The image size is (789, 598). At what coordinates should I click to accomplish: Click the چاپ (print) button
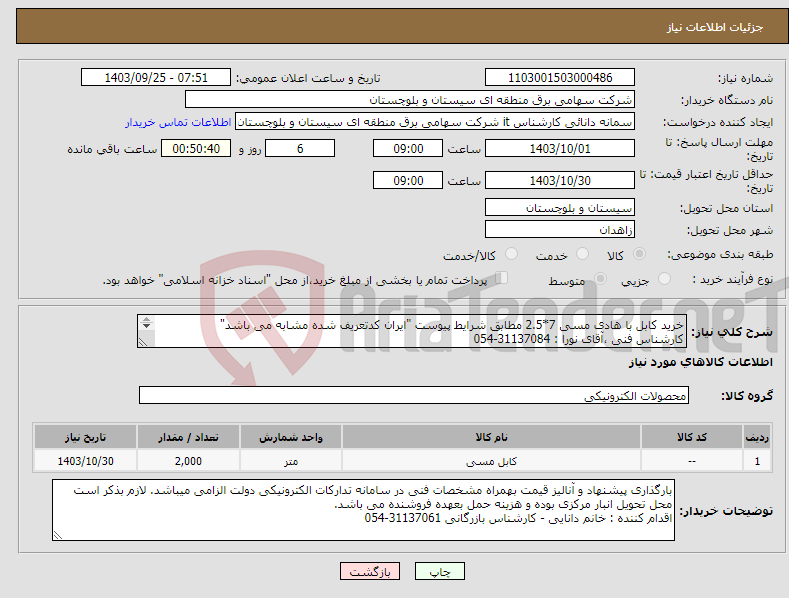(439, 571)
